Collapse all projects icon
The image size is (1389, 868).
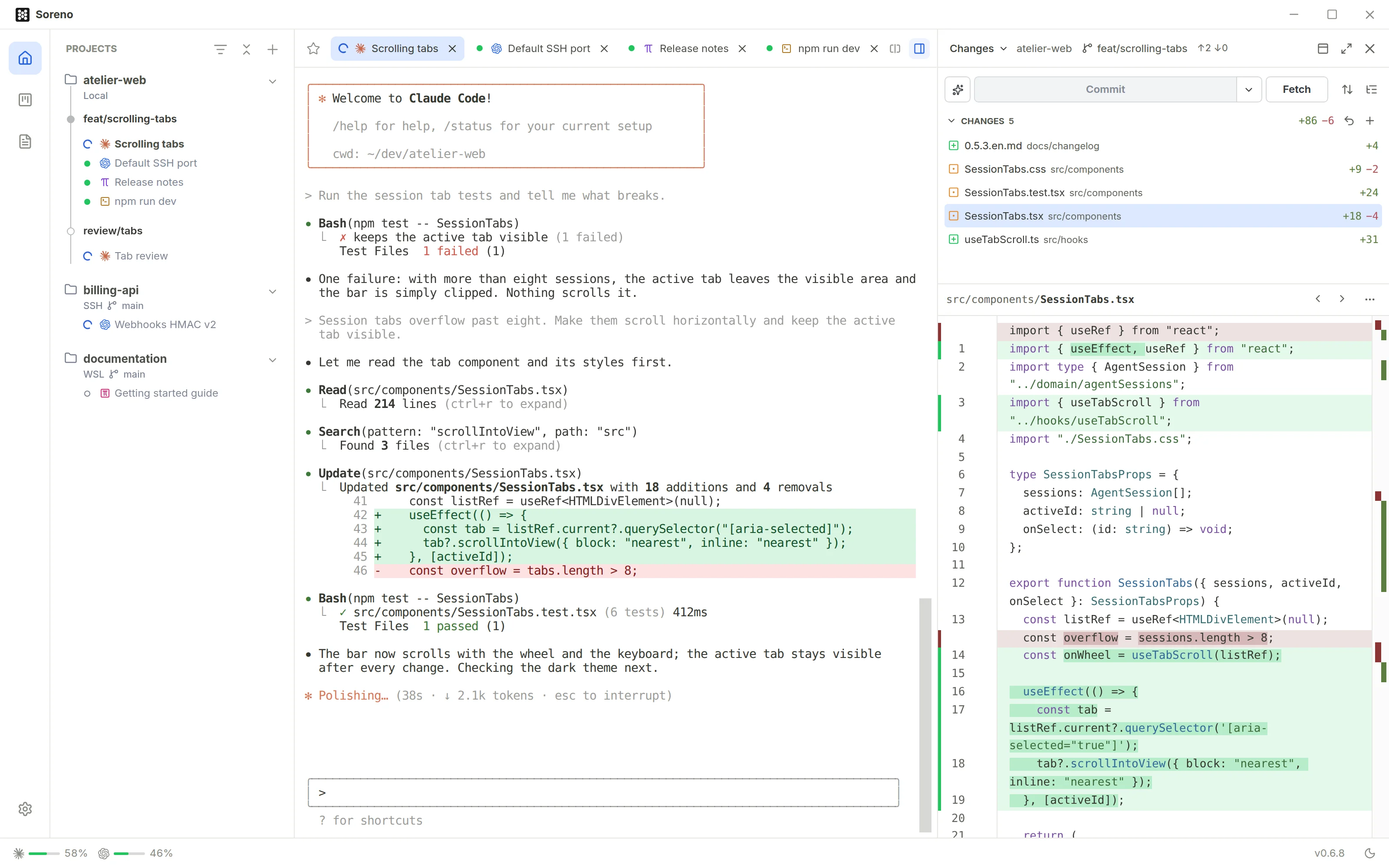coord(246,49)
